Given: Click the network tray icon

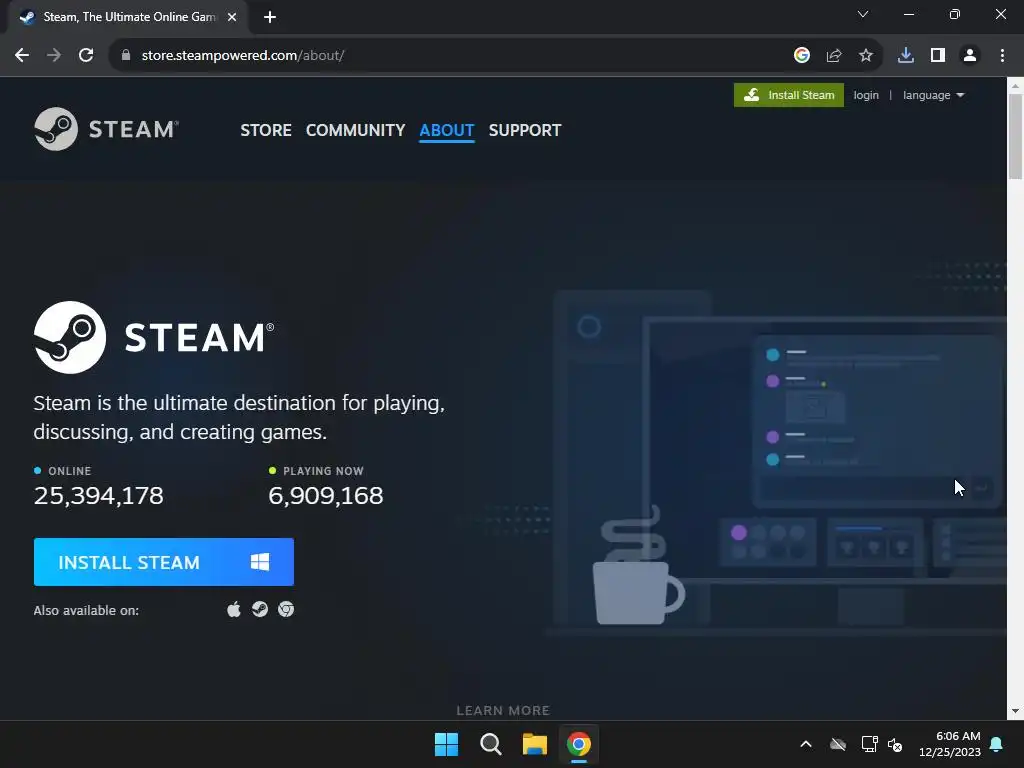Looking at the screenshot, I should [869, 744].
